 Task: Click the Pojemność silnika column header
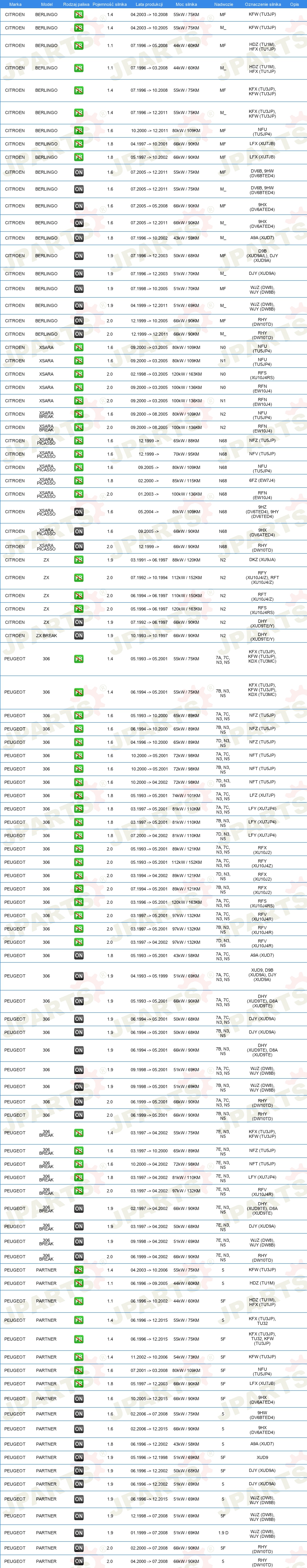(110, 4)
